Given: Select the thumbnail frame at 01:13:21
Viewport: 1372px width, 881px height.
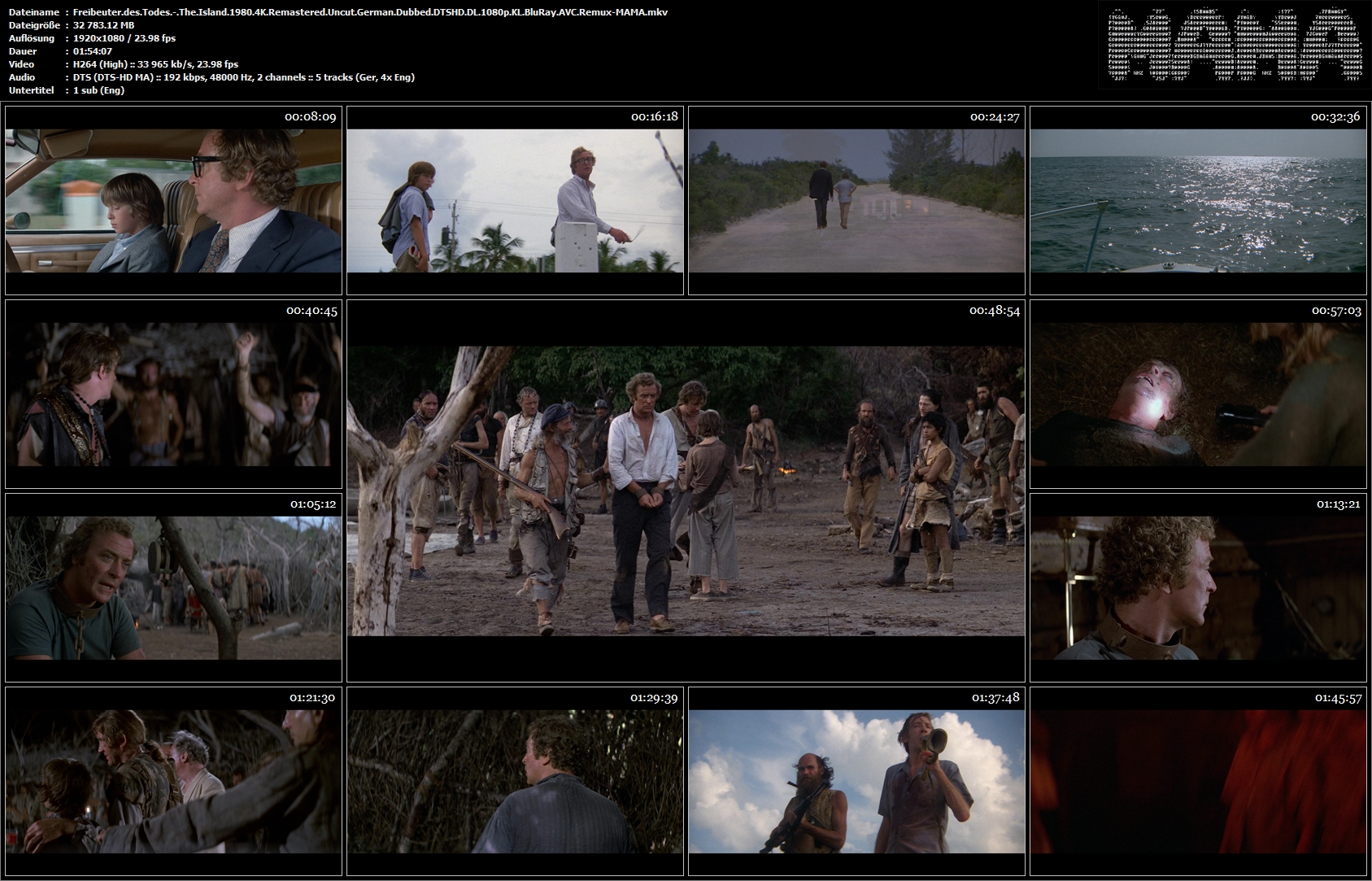Looking at the screenshot, I should pyautogui.click(x=1198, y=587).
